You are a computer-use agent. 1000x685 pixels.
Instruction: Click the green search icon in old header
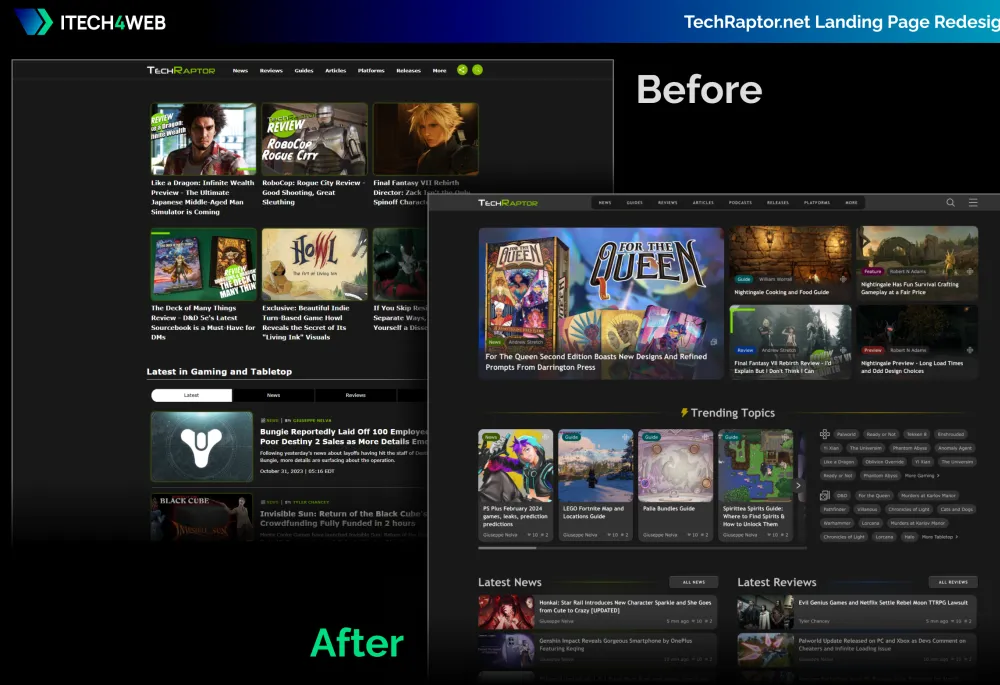(477, 70)
